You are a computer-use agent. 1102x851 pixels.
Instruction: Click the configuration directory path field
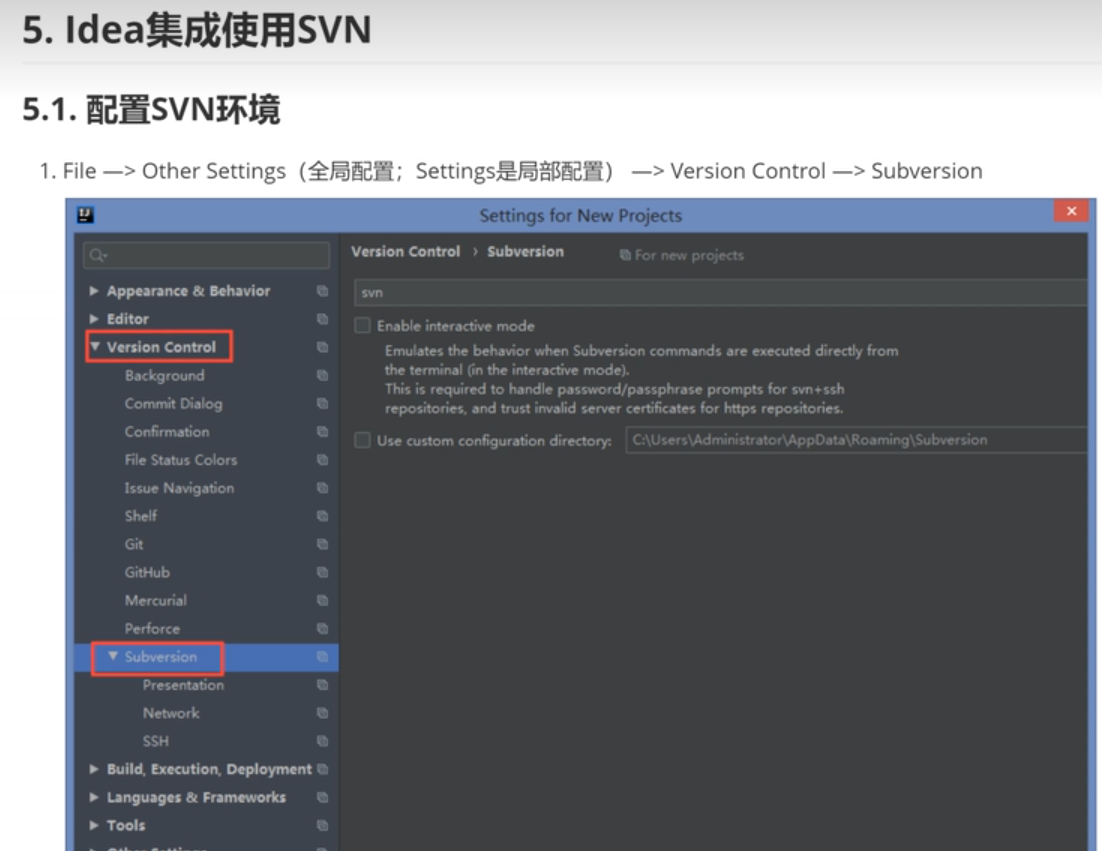[x=856, y=440]
